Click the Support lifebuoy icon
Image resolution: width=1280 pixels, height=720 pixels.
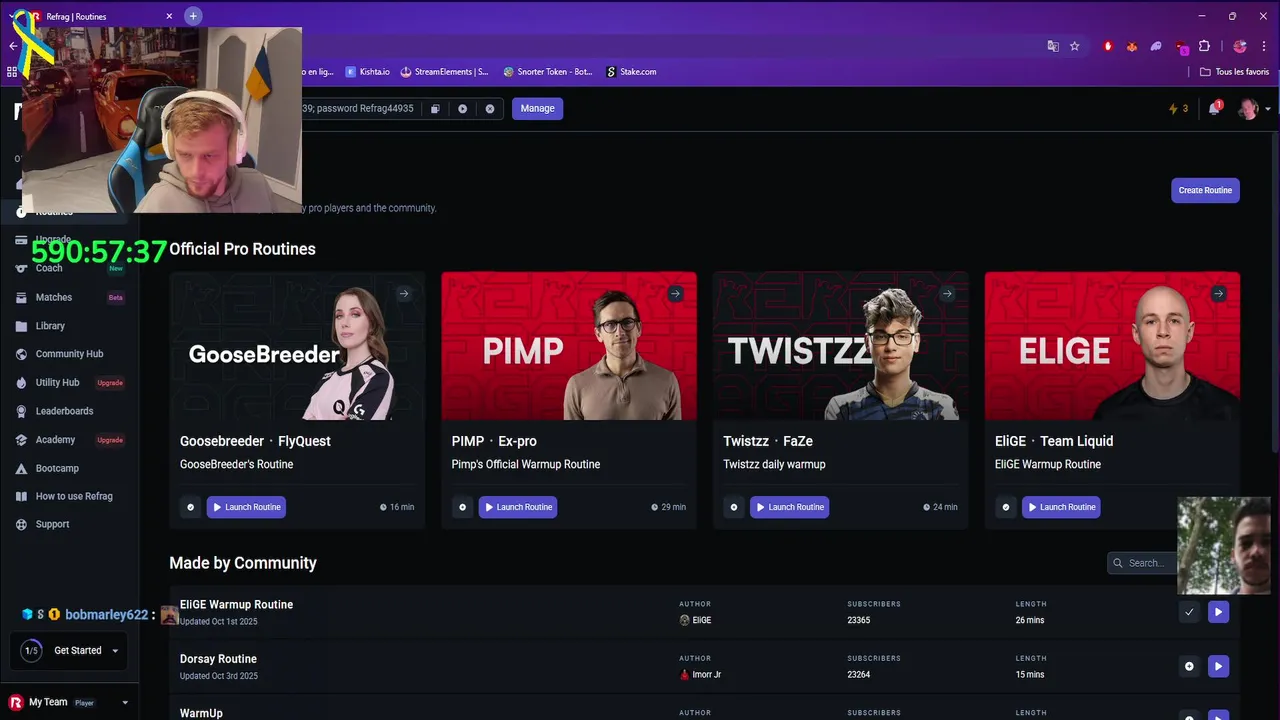[x=21, y=525]
